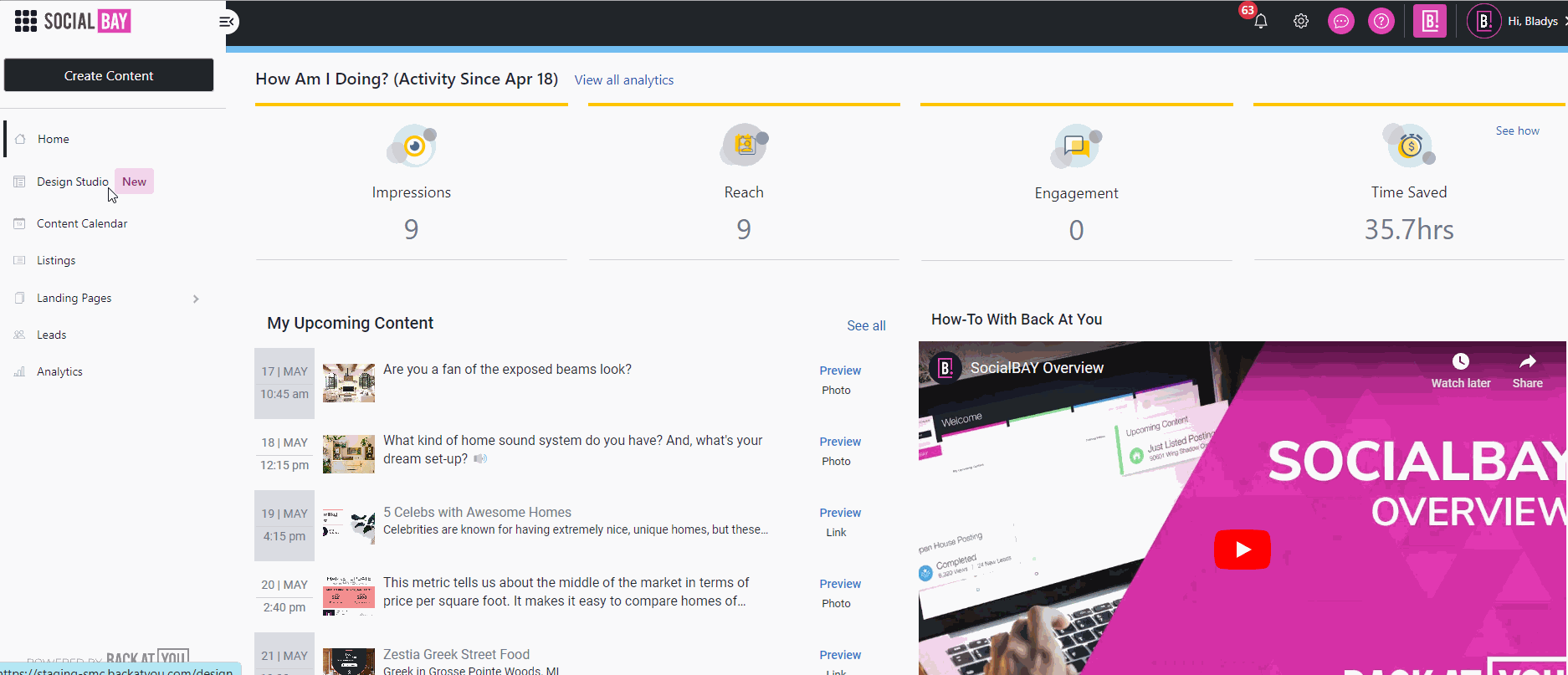
Task: Open the settings gear icon
Action: 1301,21
